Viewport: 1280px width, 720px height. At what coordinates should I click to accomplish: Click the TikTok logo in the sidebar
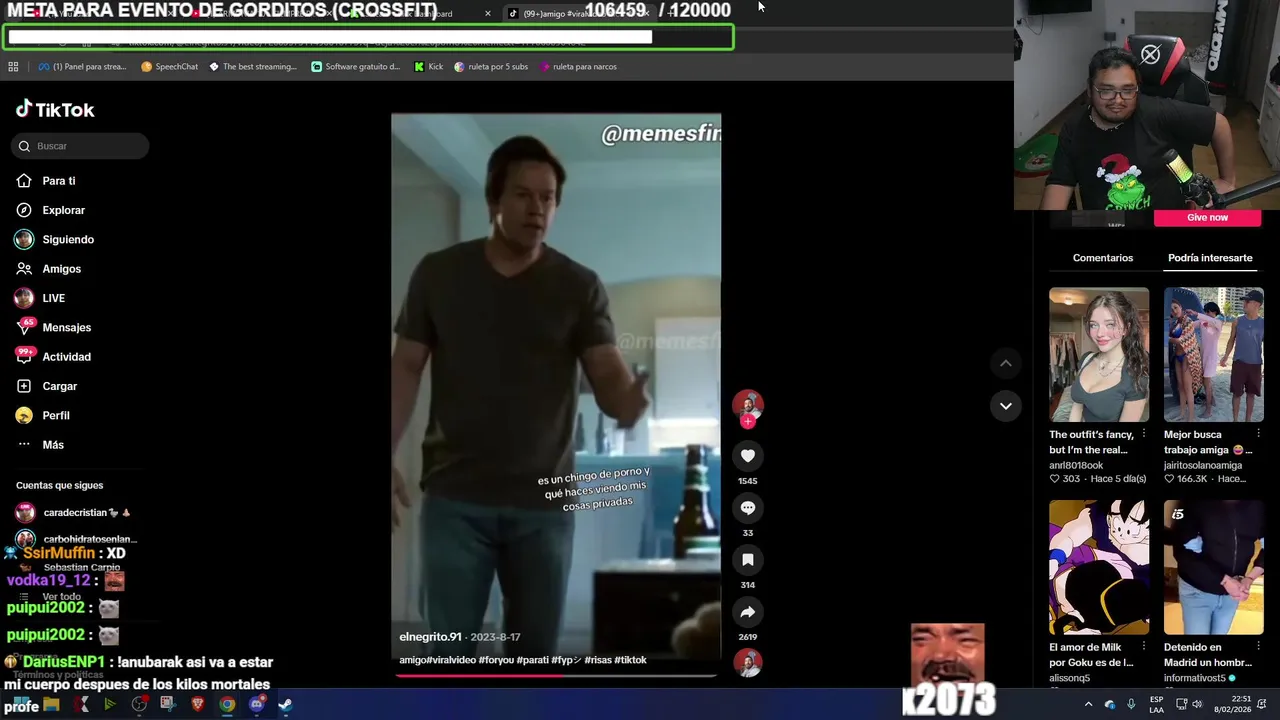[55, 109]
